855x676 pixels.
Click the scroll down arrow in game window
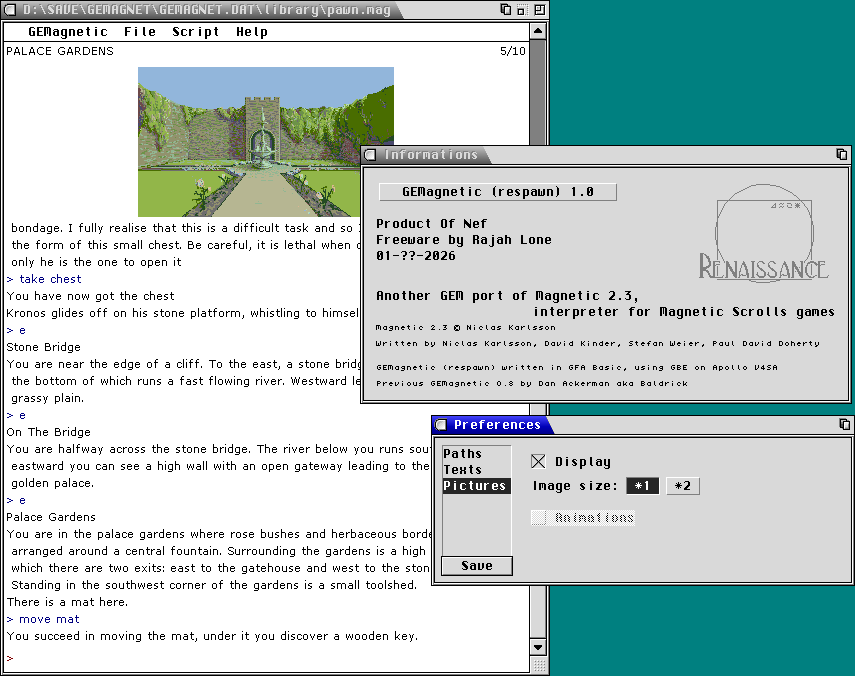(x=539, y=646)
